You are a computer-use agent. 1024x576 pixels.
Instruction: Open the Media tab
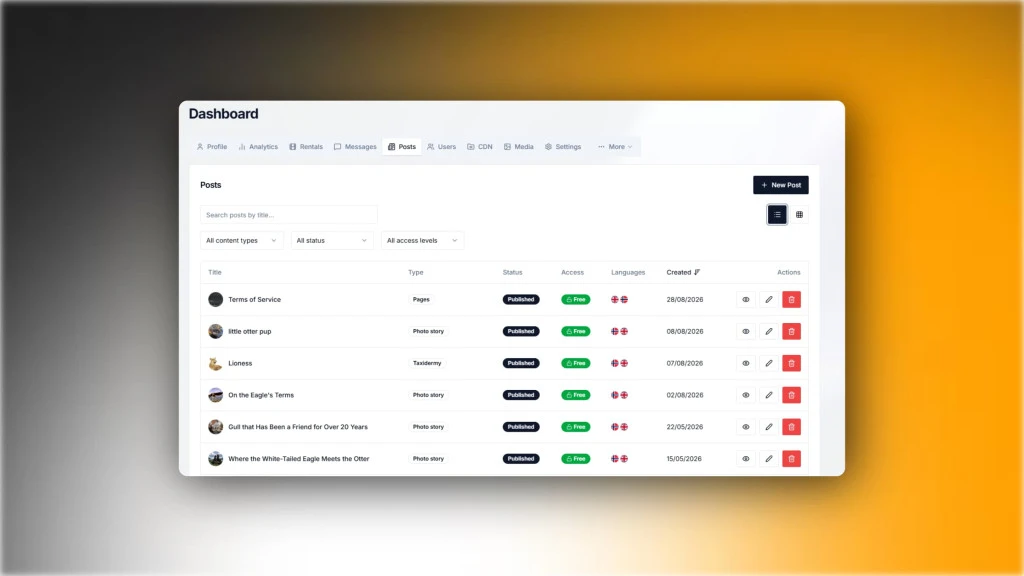tap(519, 147)
